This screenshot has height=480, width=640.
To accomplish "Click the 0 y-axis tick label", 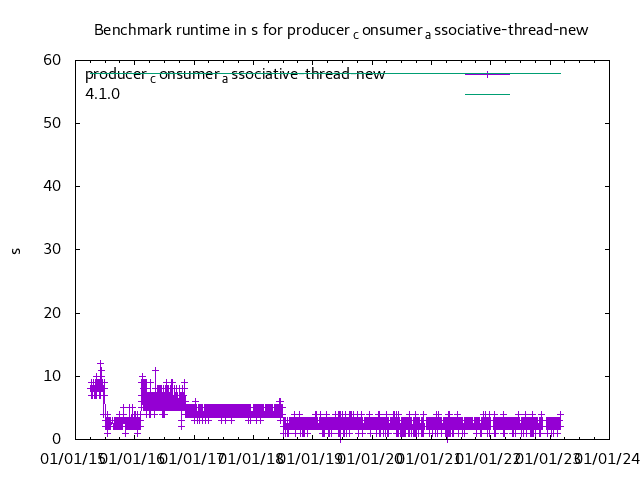I will tap(57, 439).
